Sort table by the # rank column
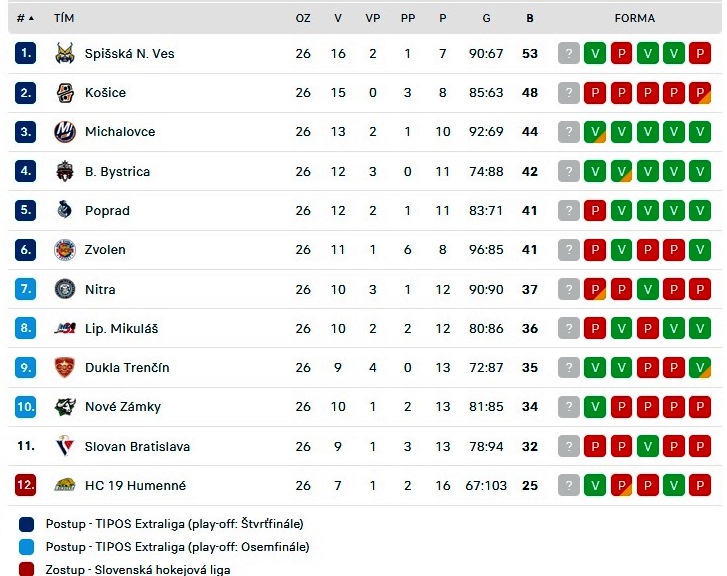Image resolution: width=727 pixels, height=576 pixels. (25, 18)
